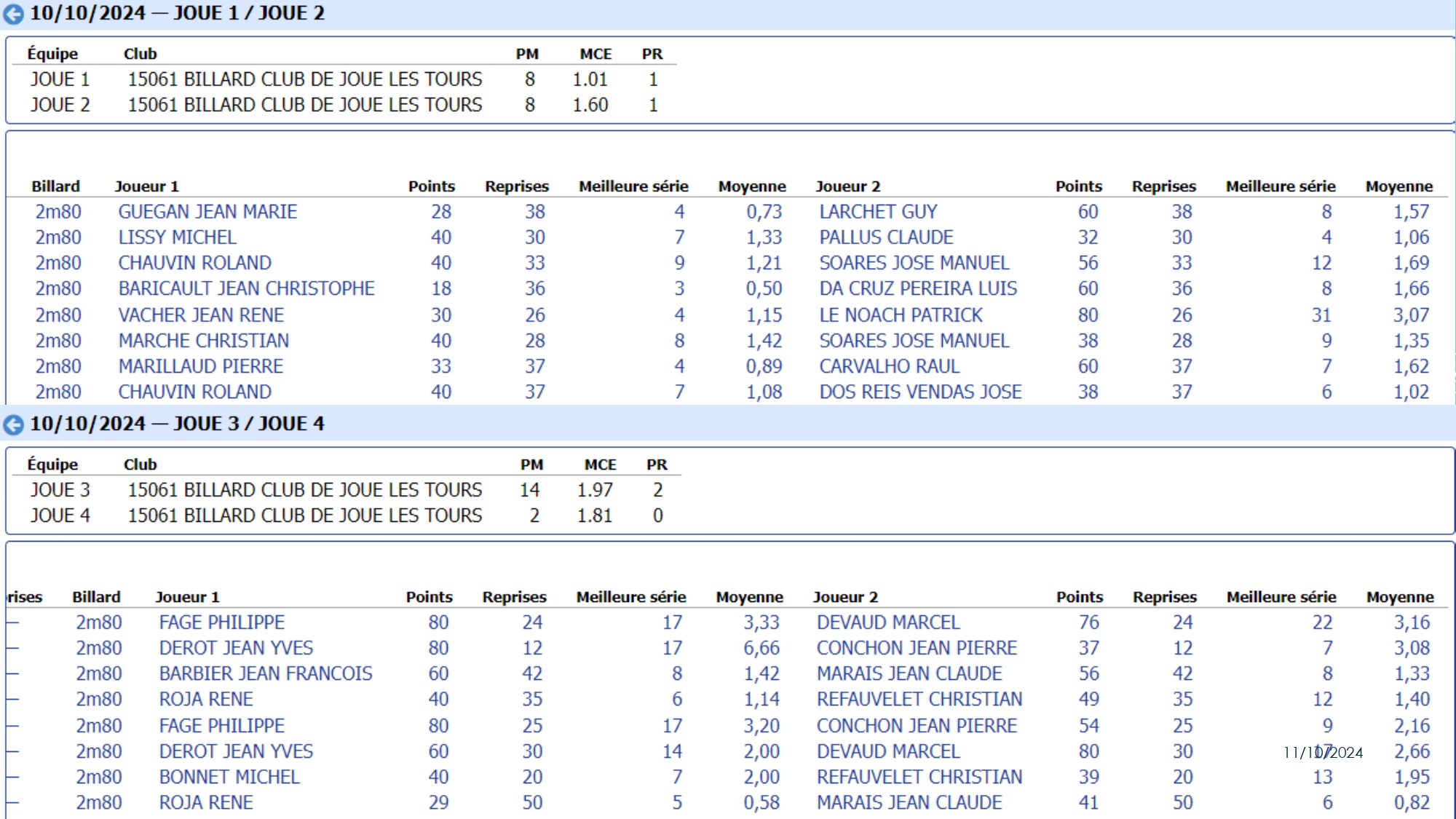Click MCE value 1.60 for JOUE 2
1456x819 pixels.
point(590,105)
